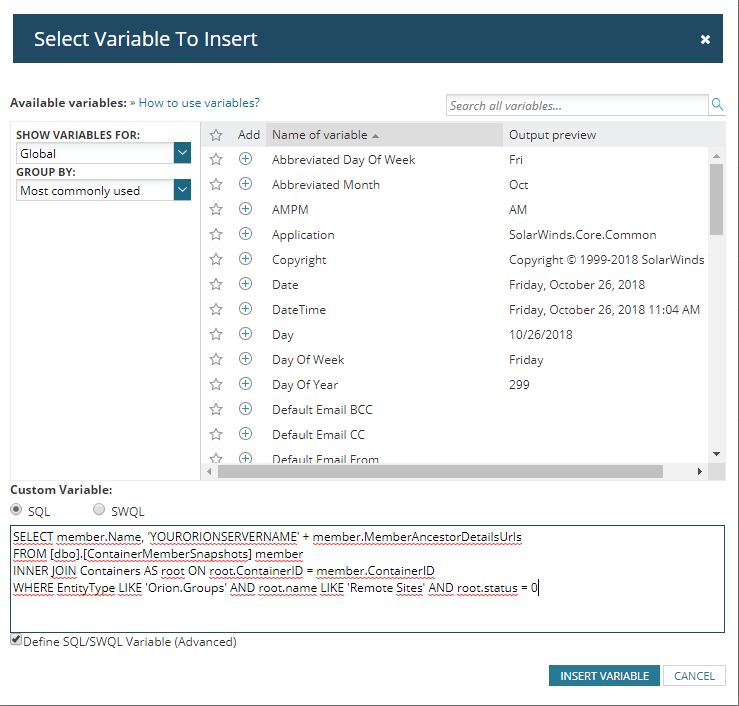739x706 pixels.
Task: Select the AMPM variable name
Action: point(290,210)
